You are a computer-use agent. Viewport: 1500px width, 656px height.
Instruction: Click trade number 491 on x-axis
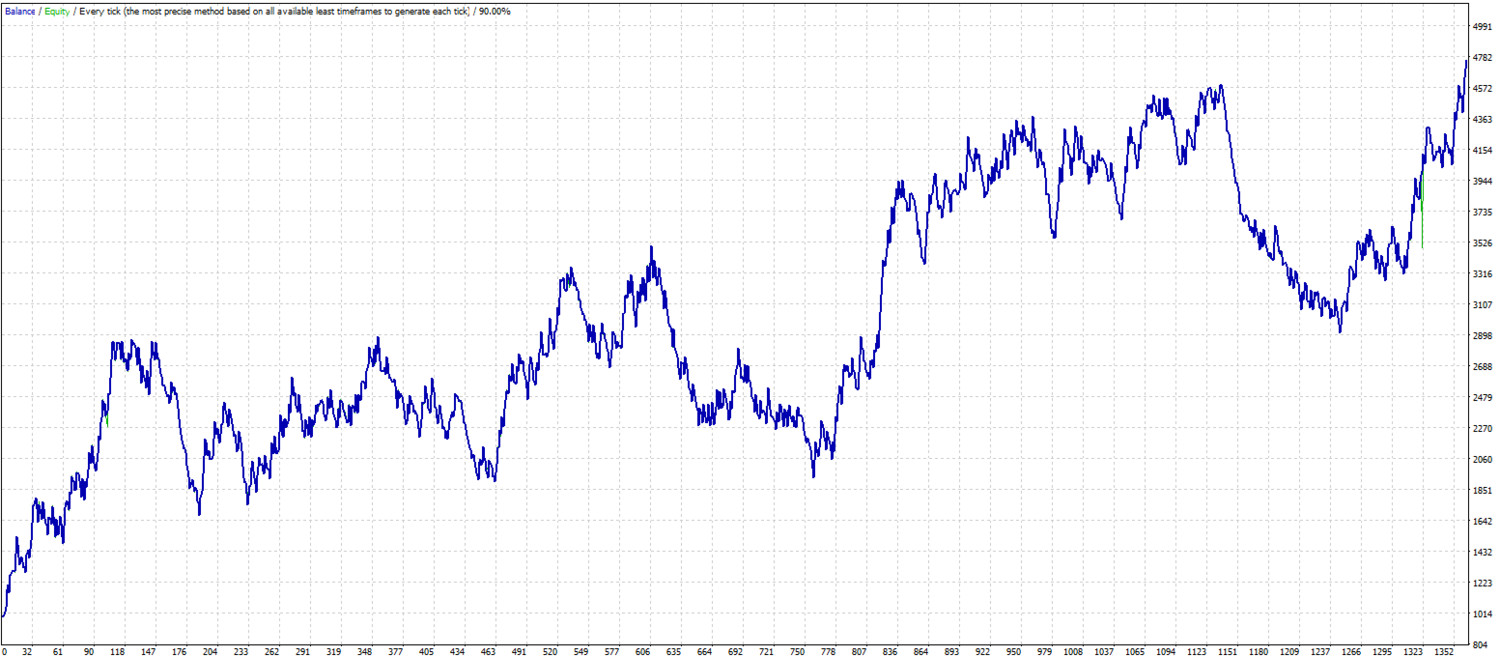tap(518, 650)
